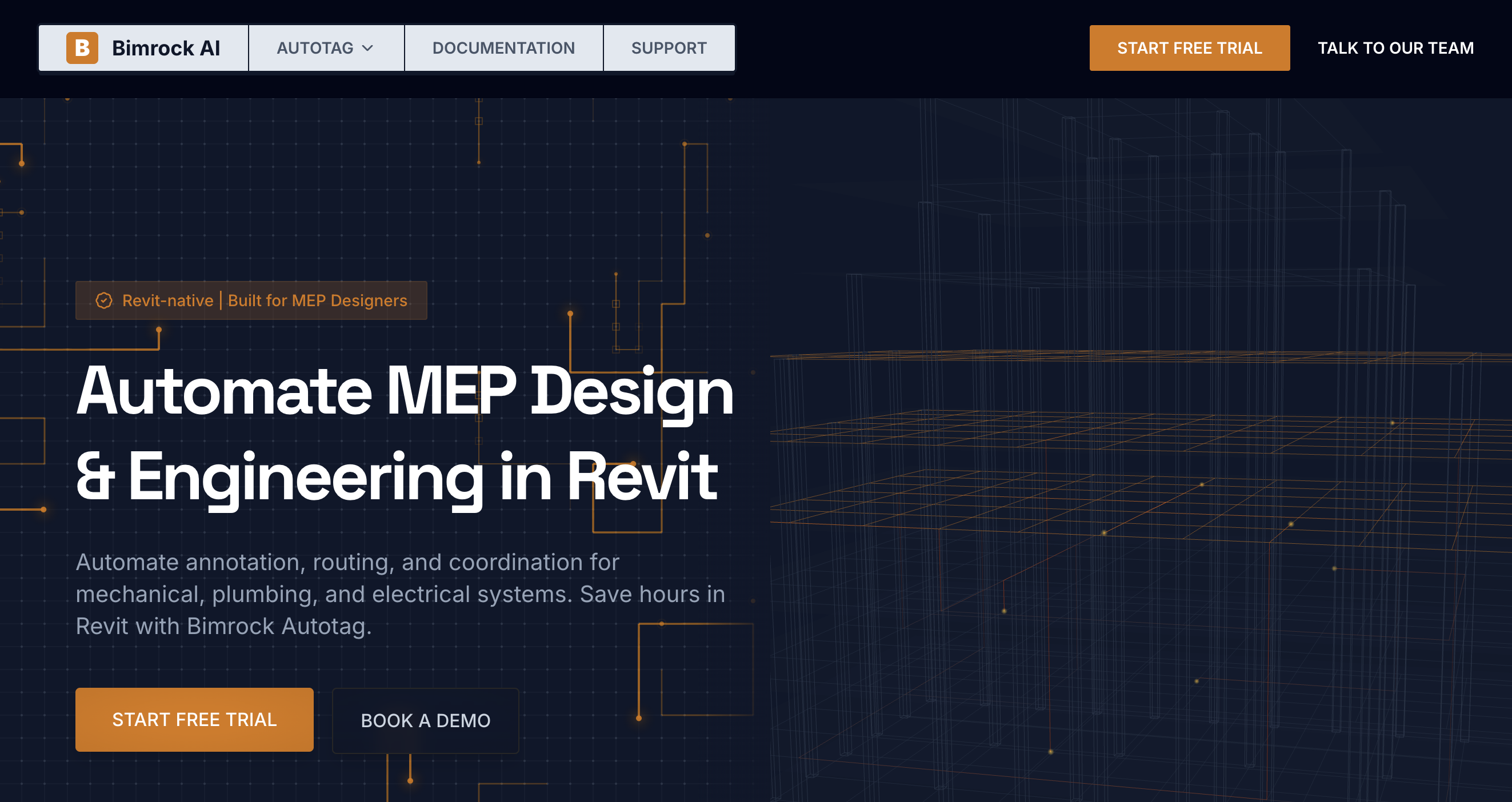Click the separator bar inside the Revit-native badge
Image resolution: width=1512 pixels, height=802 pixels.
(x=221, y=300)
